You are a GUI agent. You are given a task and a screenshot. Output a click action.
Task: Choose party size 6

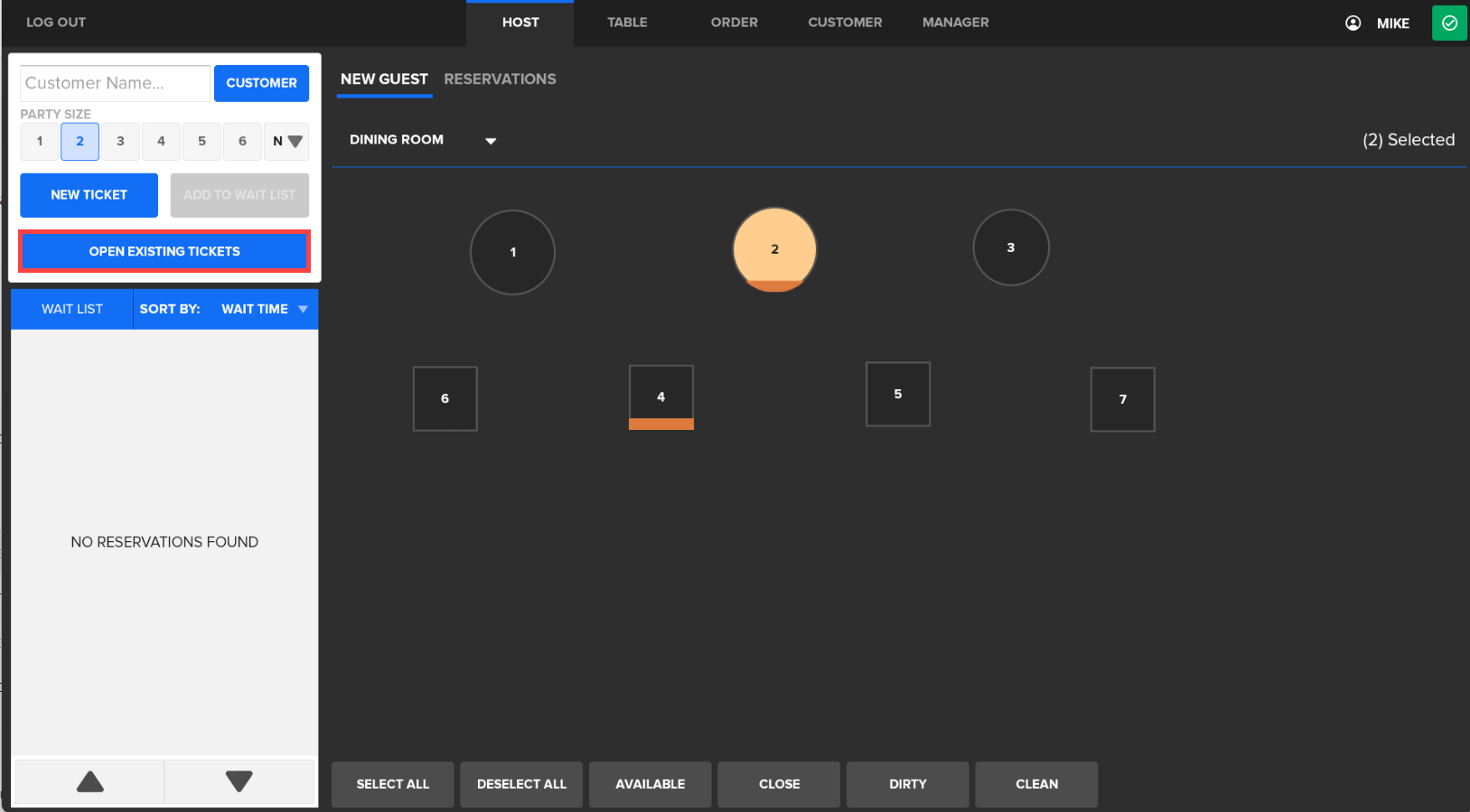point(242,142)
